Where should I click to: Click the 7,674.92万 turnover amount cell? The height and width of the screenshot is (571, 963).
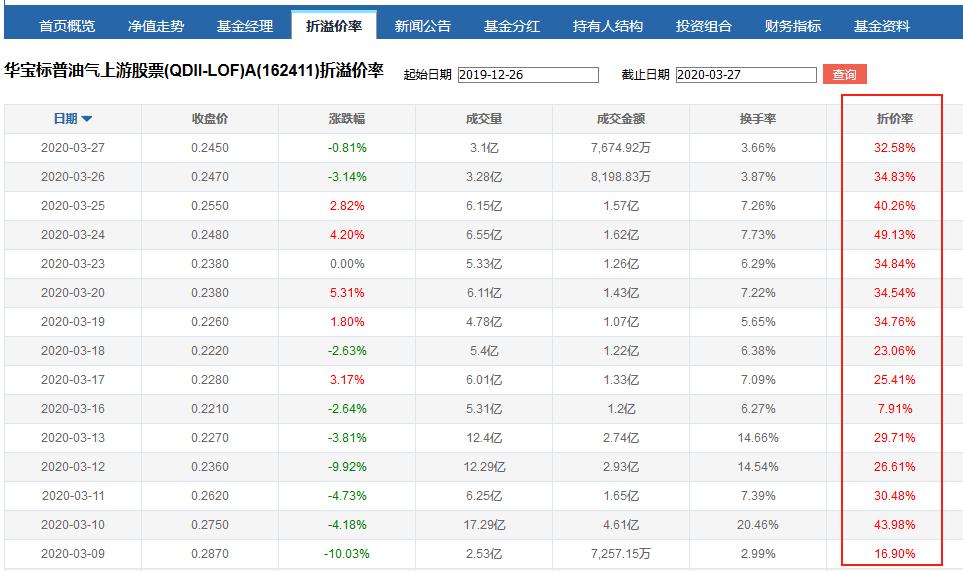point(621,148)
